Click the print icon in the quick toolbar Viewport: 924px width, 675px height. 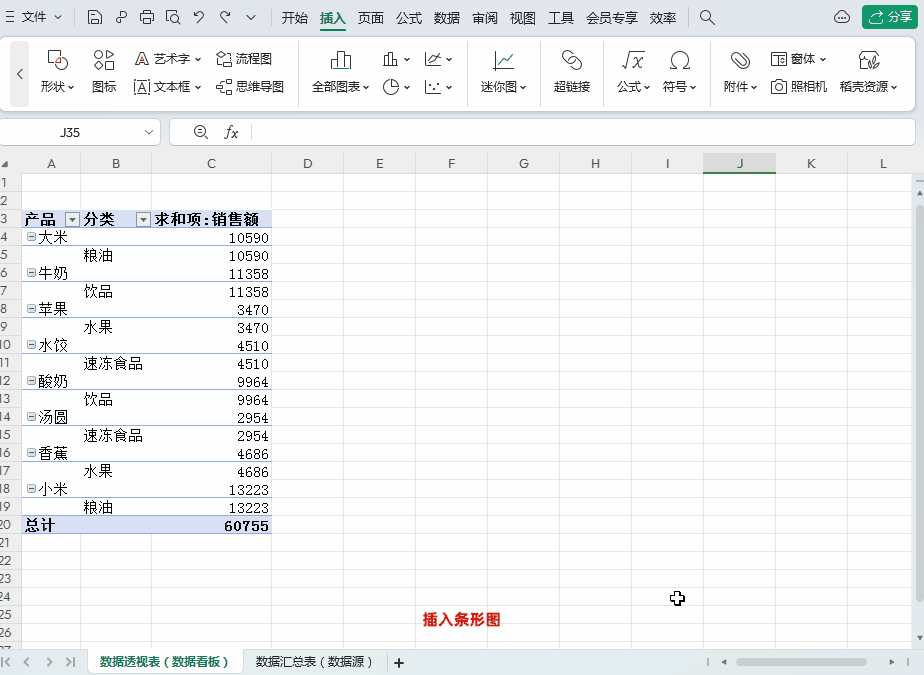click(x=147, y=18)
